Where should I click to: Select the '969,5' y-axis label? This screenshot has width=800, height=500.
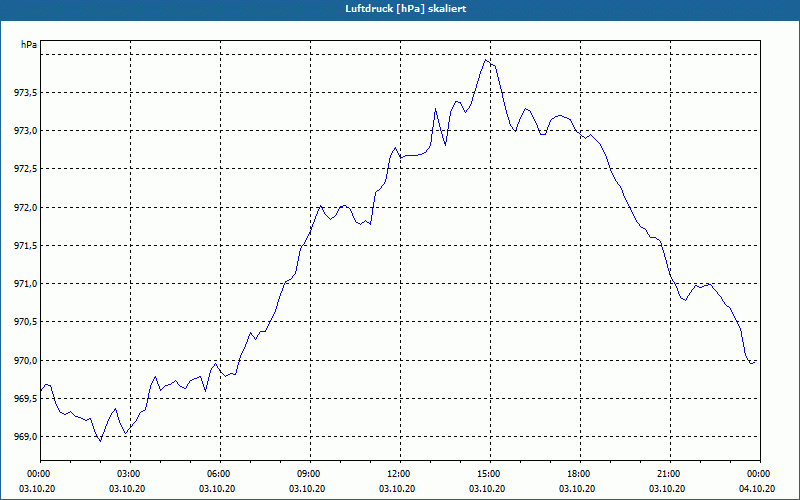coord(24,399)
